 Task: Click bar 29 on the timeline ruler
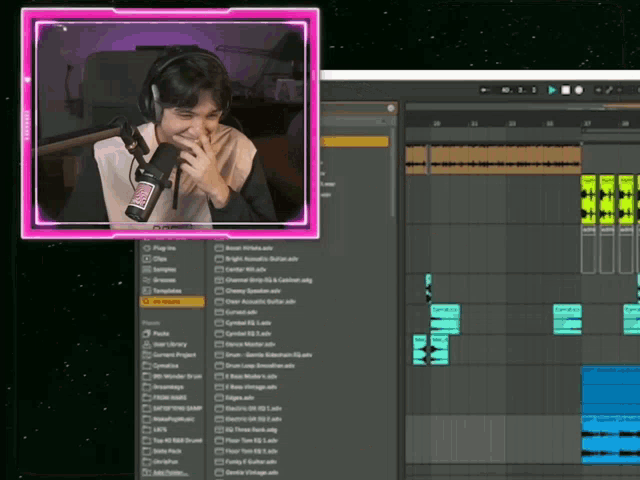tap(437, 123)
